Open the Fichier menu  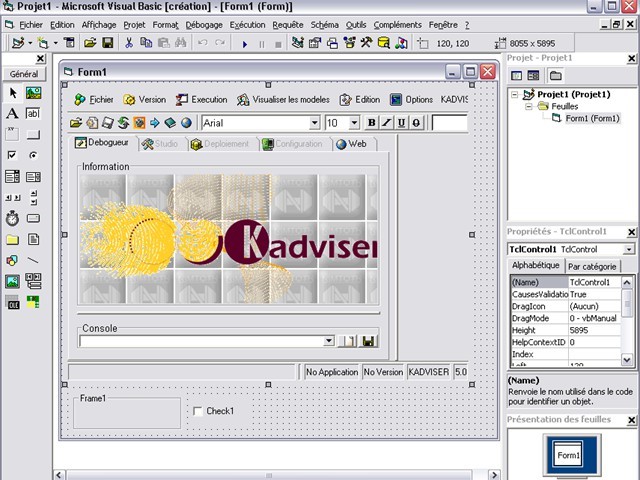pos(31,25)
